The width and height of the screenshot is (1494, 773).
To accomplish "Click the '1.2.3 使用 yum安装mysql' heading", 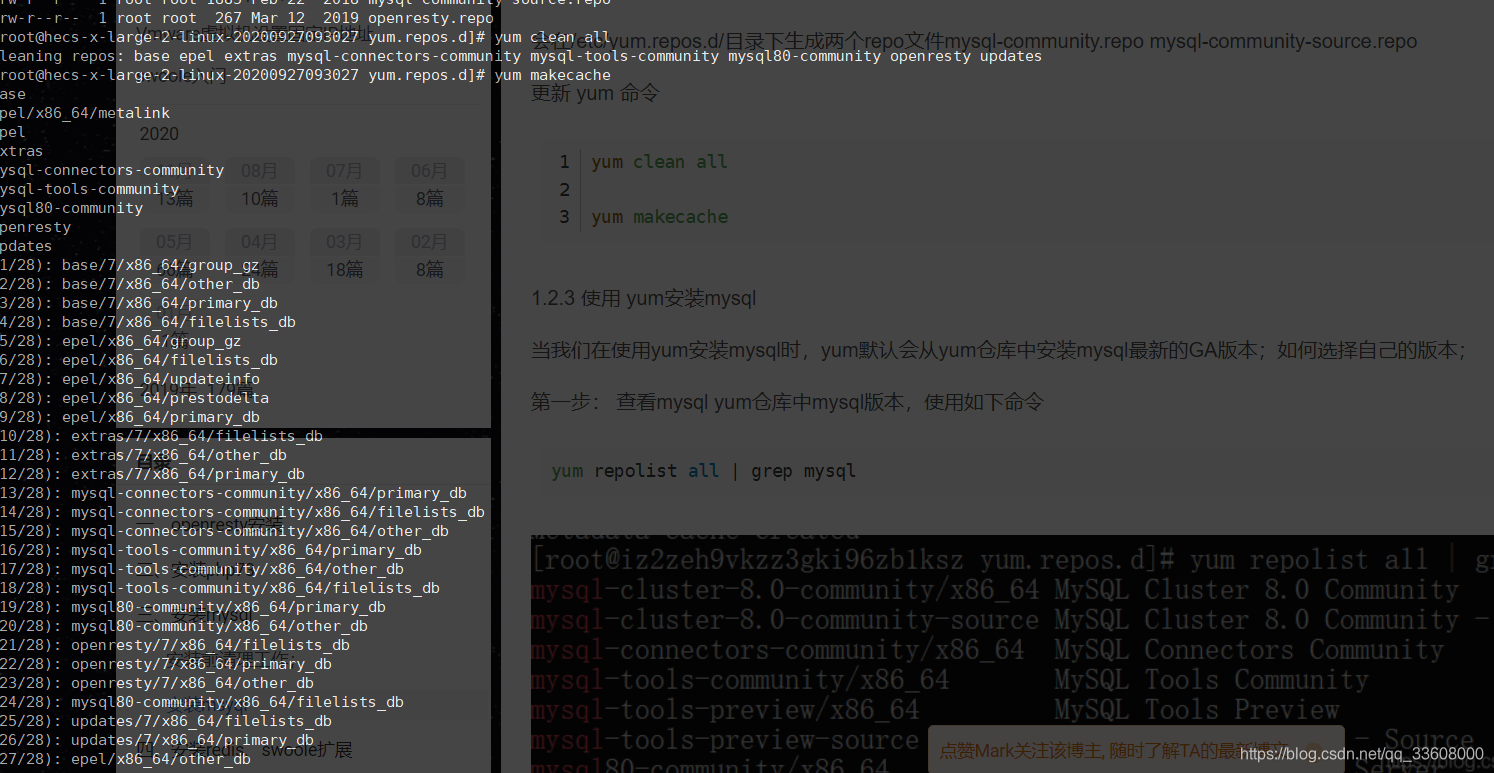I will (x=643, y=298).
